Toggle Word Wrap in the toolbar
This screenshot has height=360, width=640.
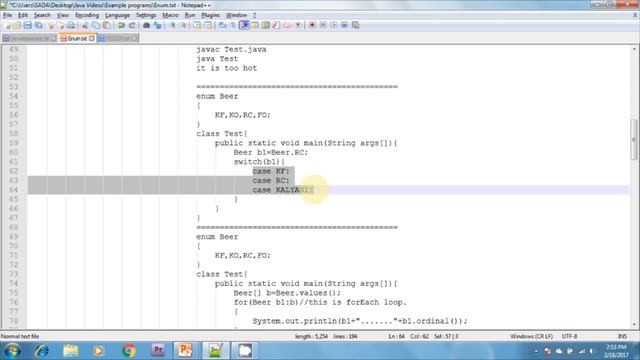pos(222,25)
